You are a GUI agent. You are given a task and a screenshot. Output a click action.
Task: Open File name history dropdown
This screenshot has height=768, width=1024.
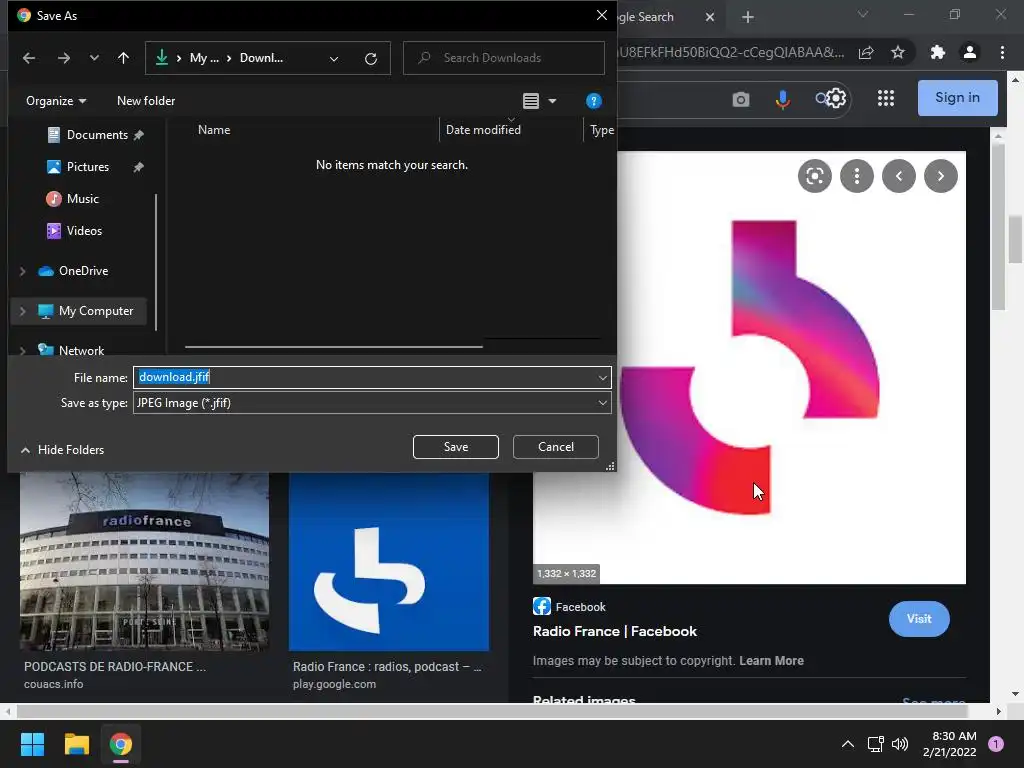point(602,377)
